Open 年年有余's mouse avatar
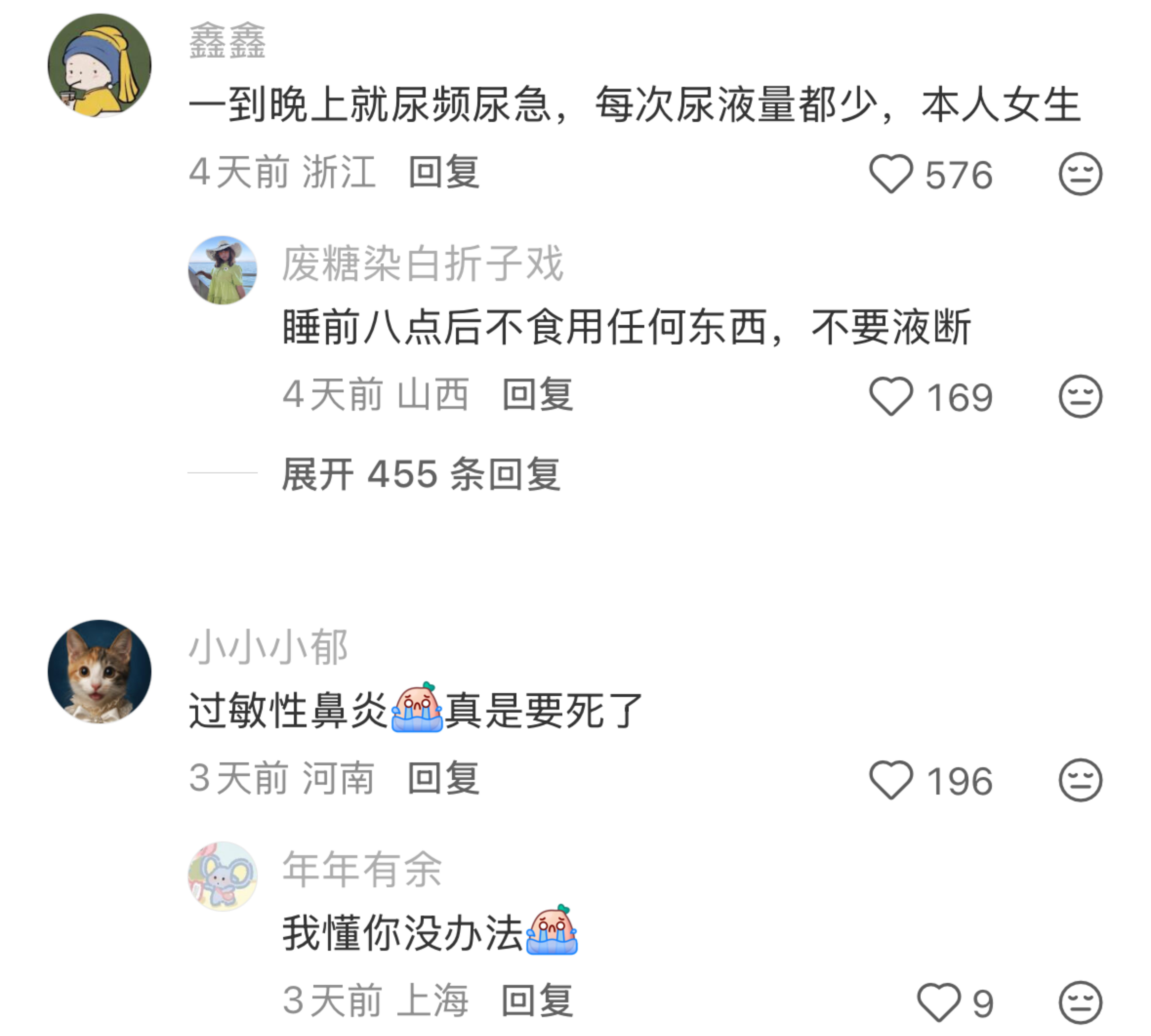This screenshot has height=1036, width=1151. click(x=223, y=876)
